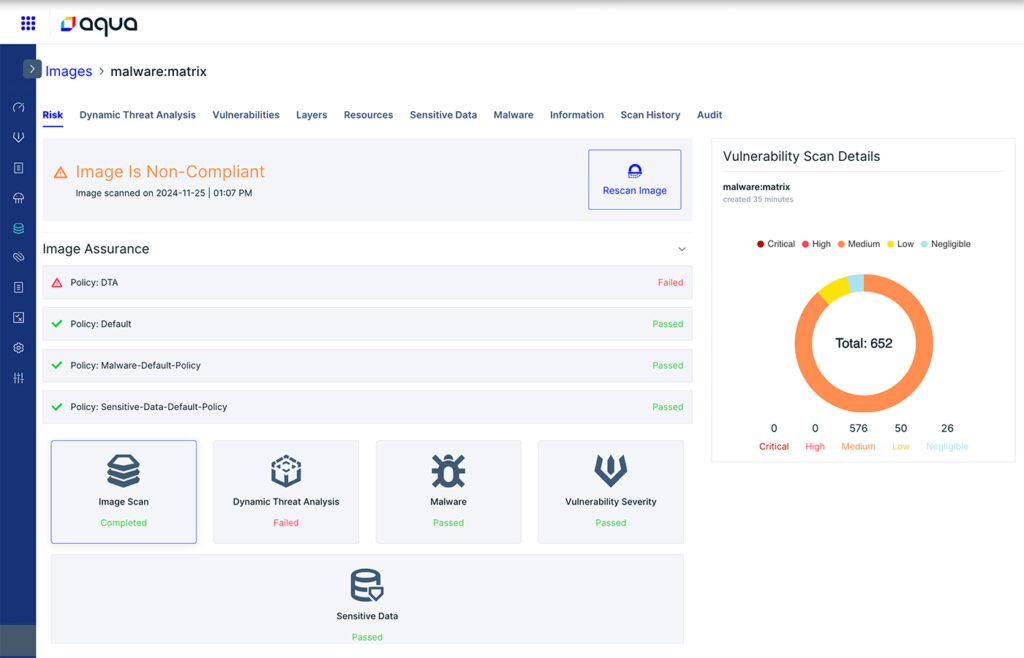Image resolution: width=1024 pixels, height=658 pixels.
Task: Open the dashboard gauge icon in sidebar
Action: [18, 107]
